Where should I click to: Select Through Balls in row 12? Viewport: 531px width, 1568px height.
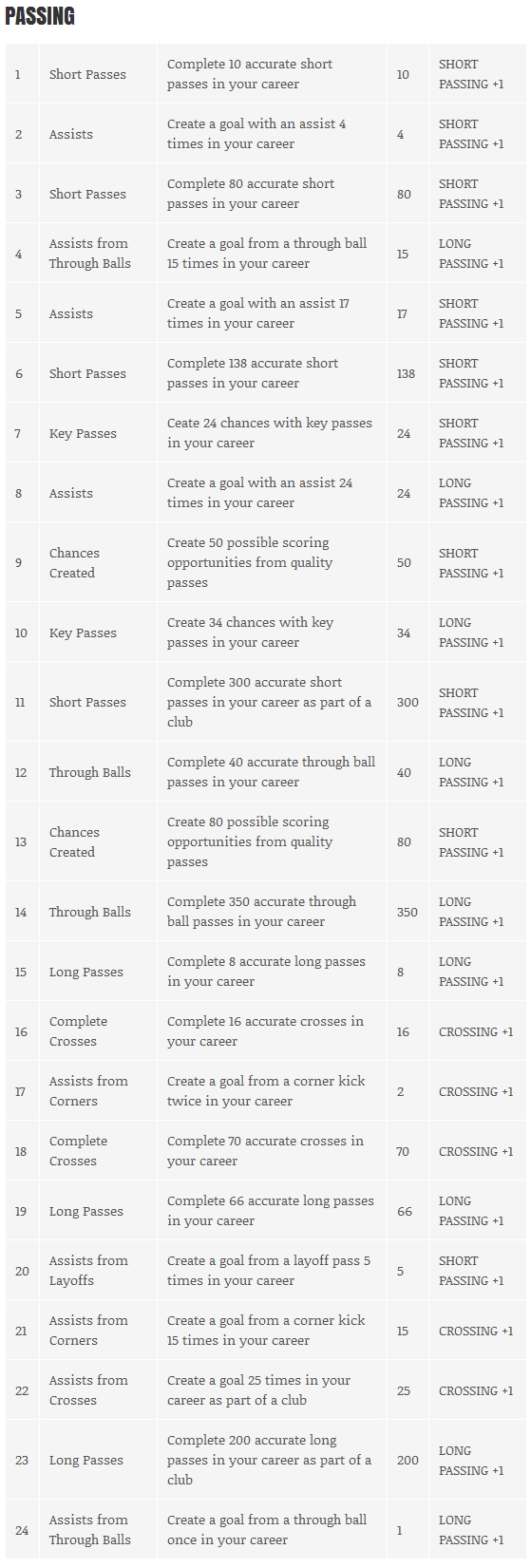[x=90, y=772]
